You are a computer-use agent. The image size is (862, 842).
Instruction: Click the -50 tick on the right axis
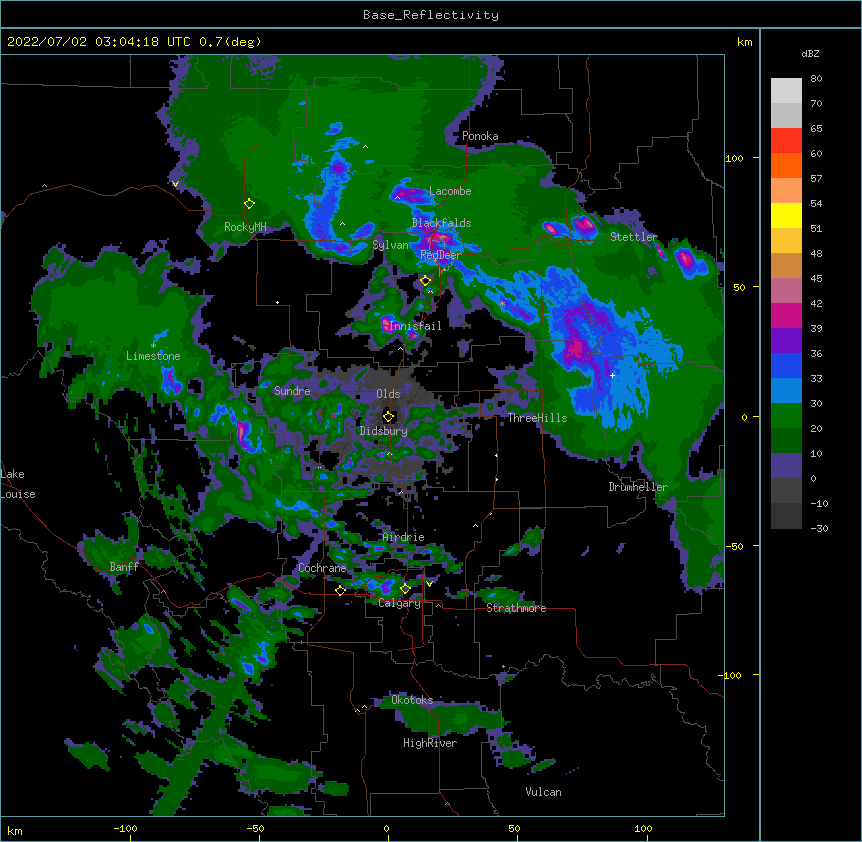coord(736,546)
